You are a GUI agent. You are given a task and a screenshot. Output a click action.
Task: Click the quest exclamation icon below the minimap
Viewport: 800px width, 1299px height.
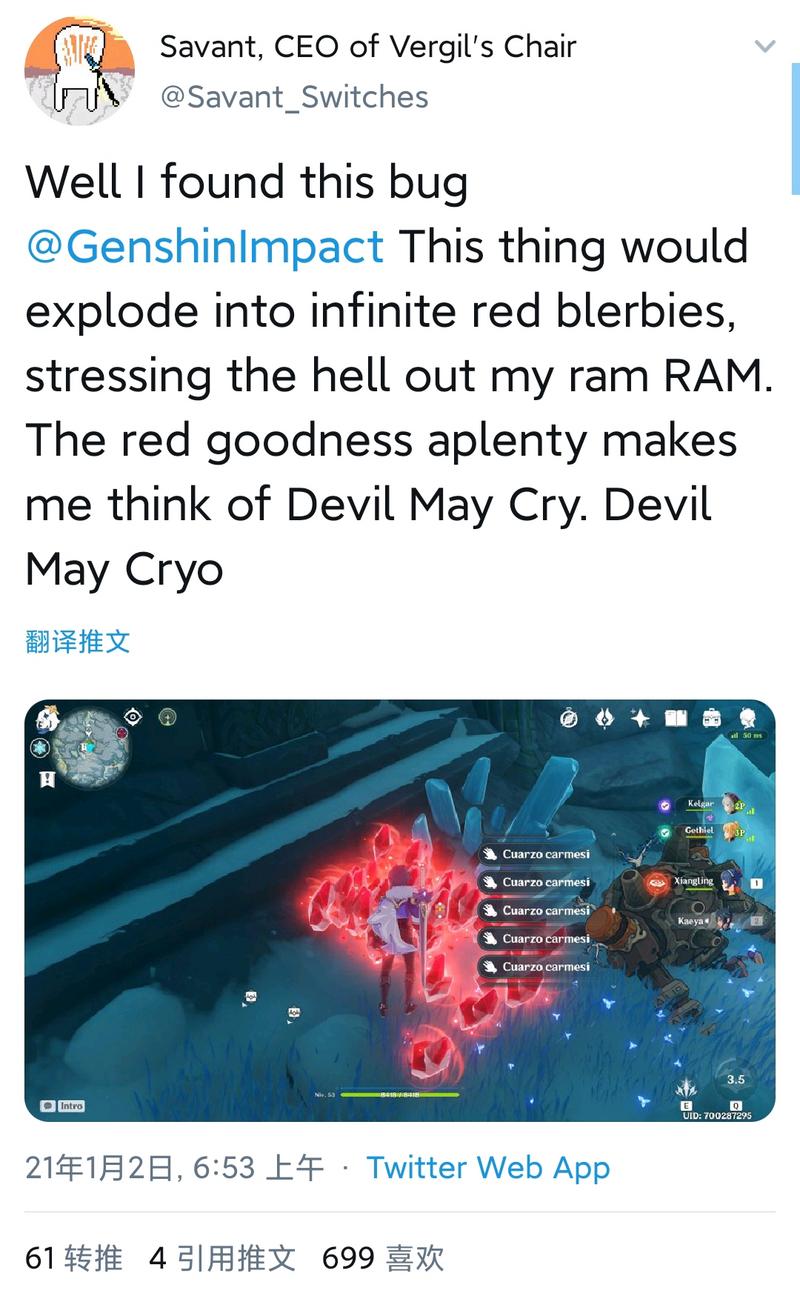pyautogui.click(x=44, y=779)
